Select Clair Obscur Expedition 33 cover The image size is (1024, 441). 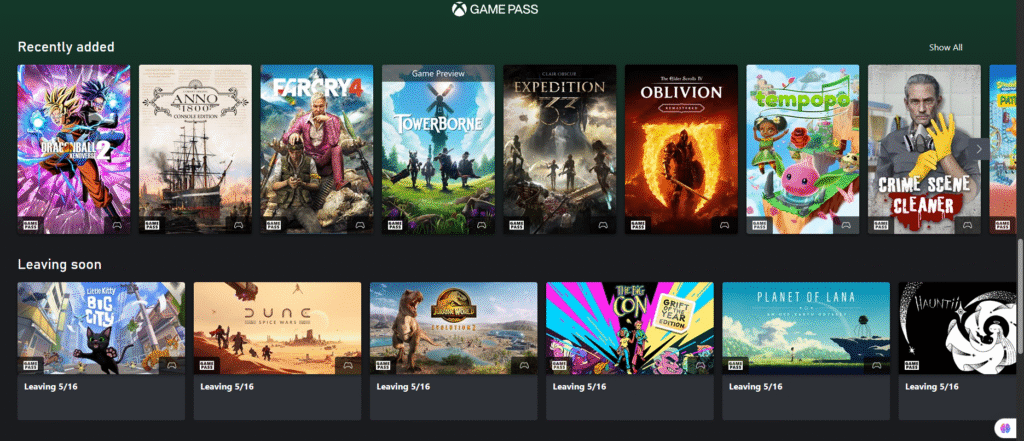pos(560,149)
